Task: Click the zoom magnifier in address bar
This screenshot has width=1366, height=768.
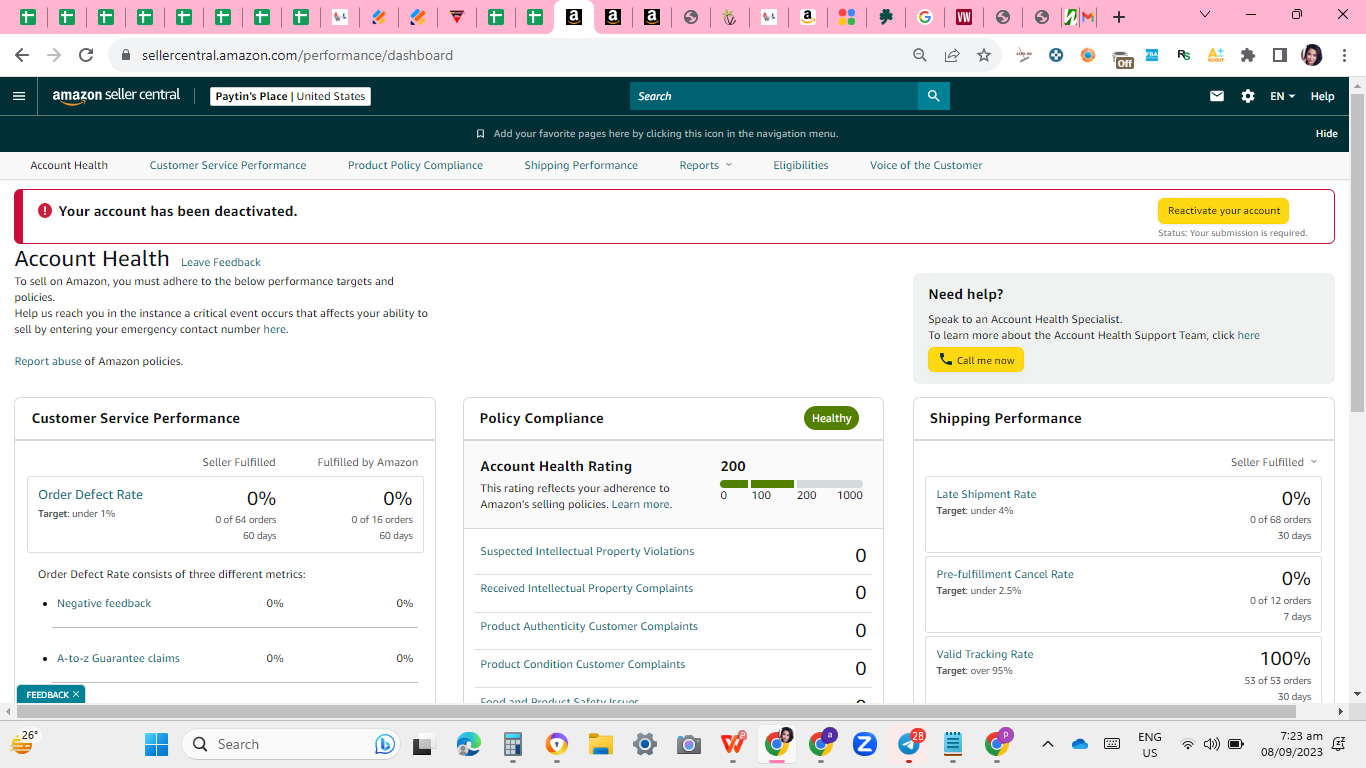Action: point(920,55)
